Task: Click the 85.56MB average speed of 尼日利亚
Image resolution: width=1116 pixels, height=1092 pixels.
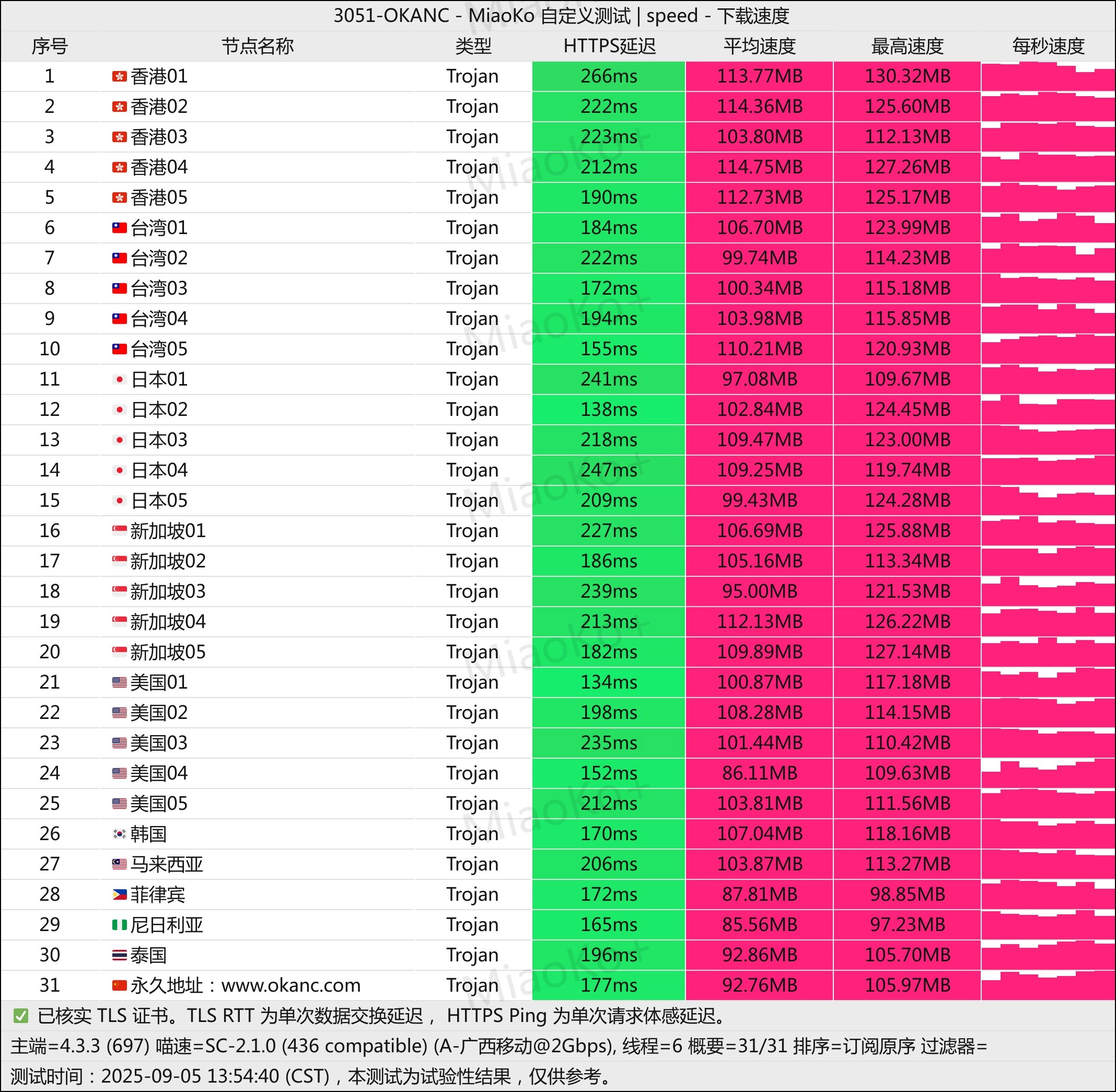Action: pyautogui.click(x=759, y=924)
